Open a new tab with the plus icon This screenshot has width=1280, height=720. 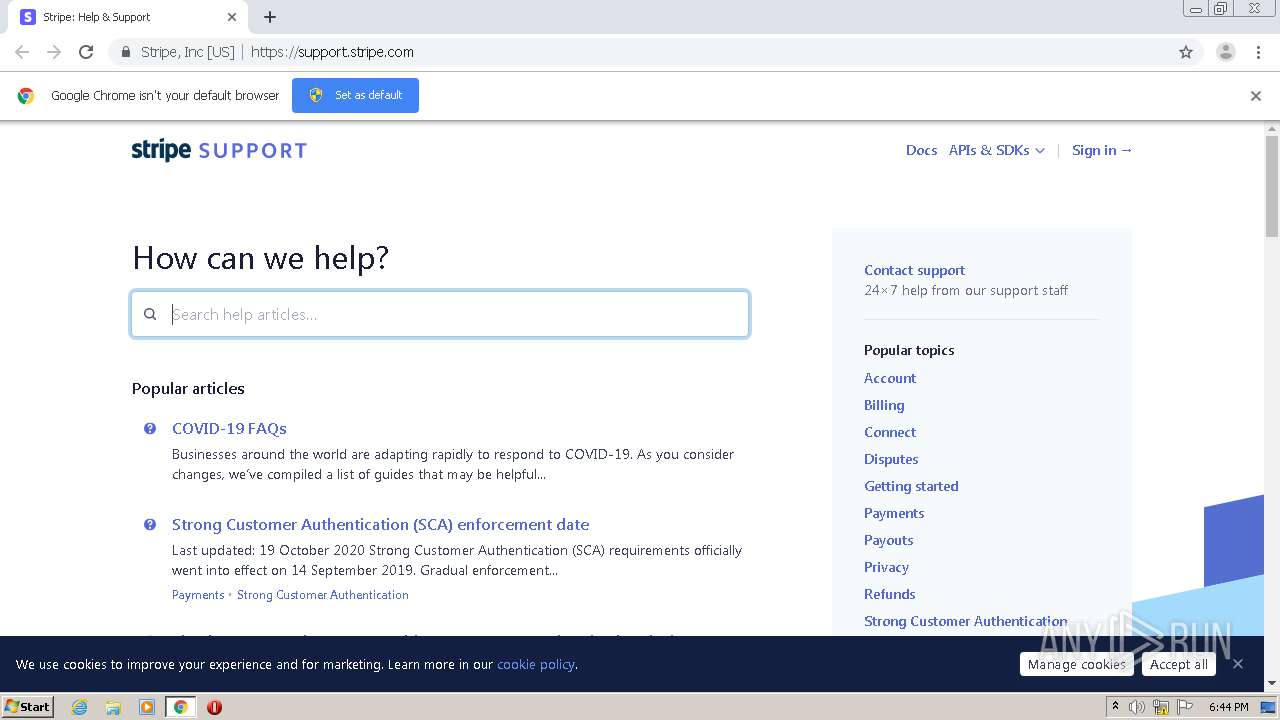coord(270,17)
